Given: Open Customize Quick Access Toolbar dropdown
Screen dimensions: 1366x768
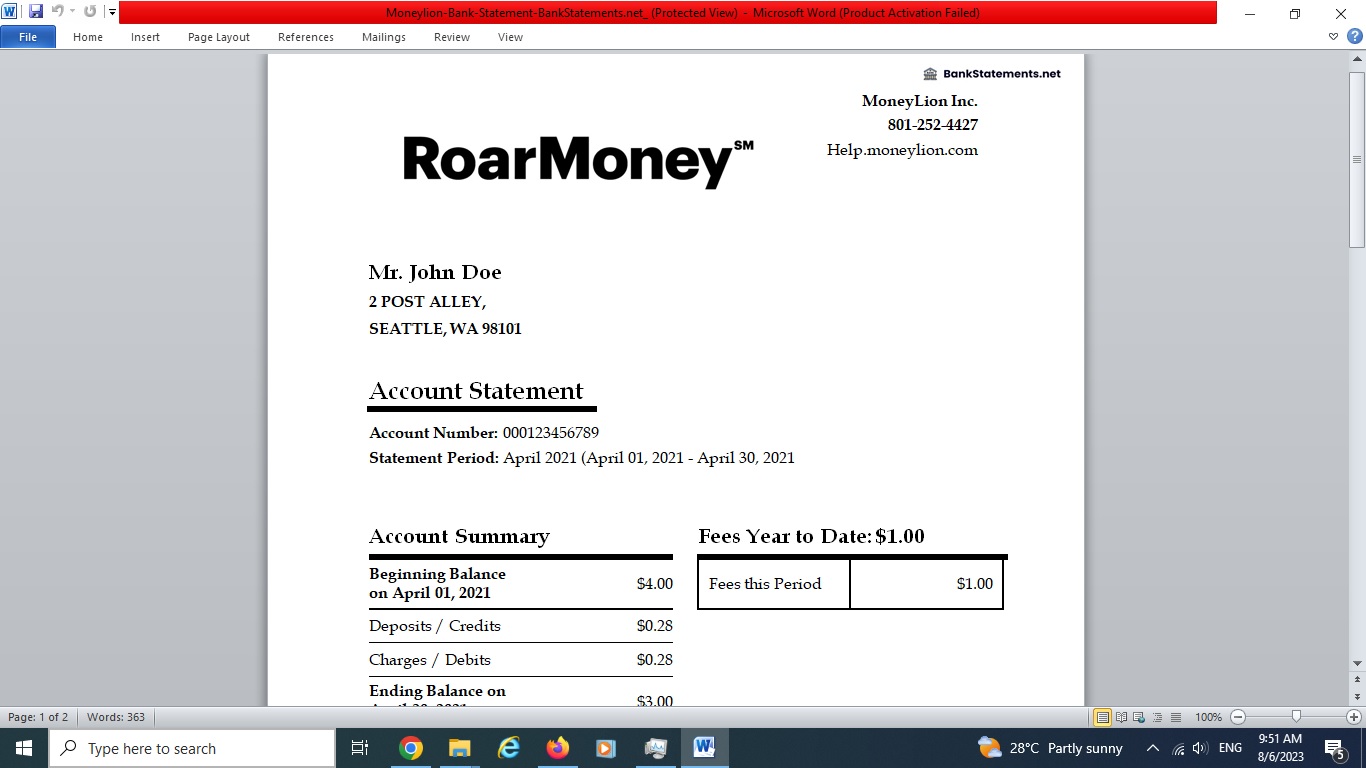Looking at the screenshot, I should pos(112,12).
